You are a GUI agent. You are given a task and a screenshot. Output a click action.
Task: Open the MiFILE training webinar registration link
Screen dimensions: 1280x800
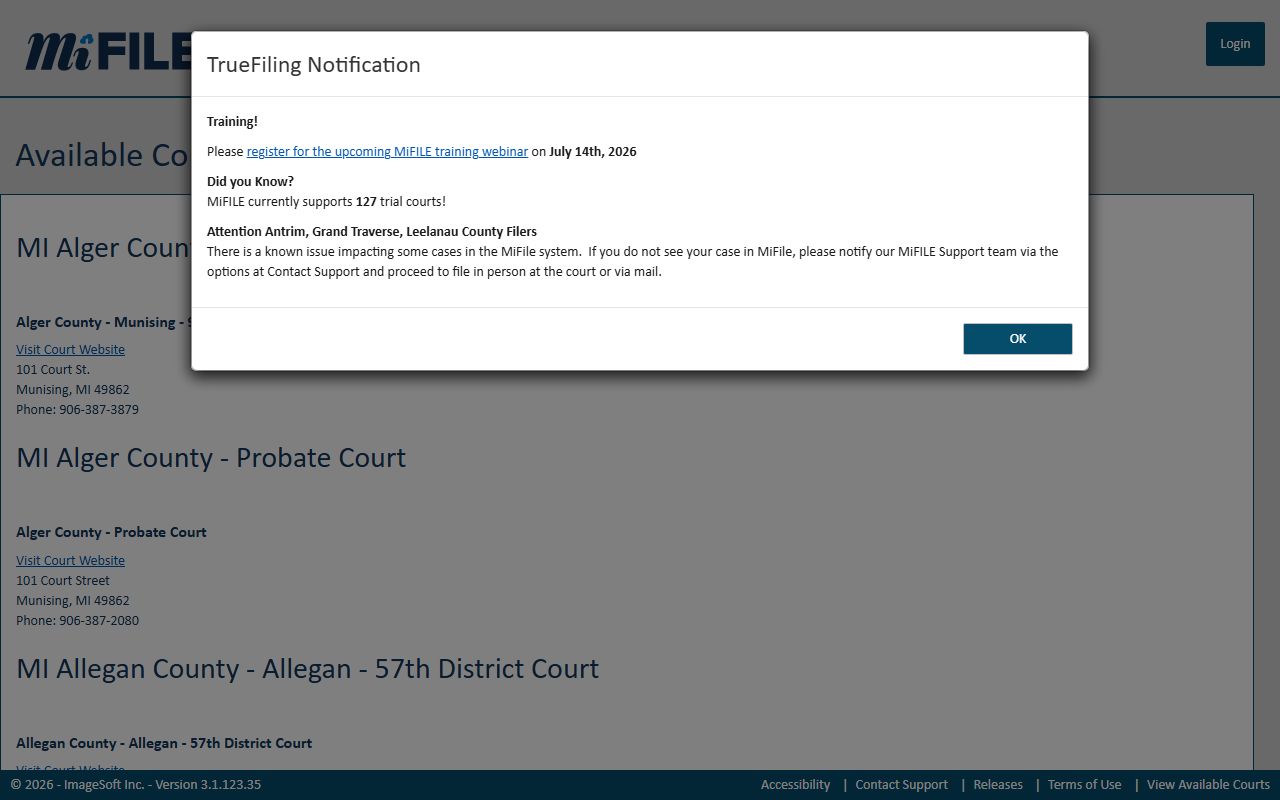[x=387, y=152]
